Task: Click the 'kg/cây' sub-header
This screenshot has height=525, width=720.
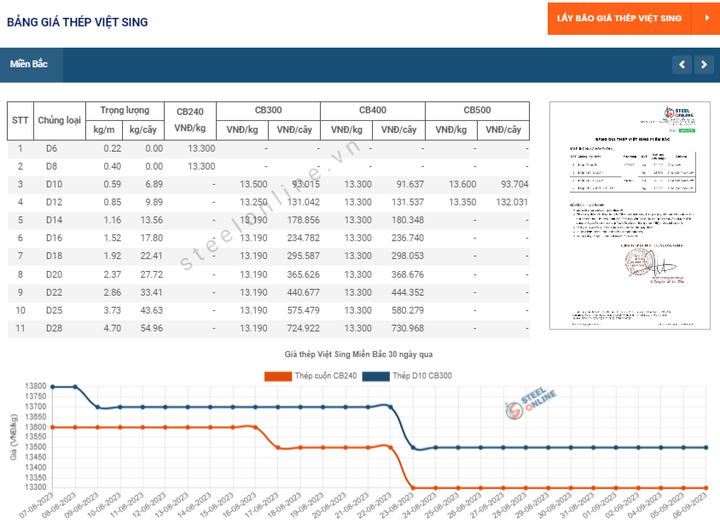Action: click(x=143, y=130)
